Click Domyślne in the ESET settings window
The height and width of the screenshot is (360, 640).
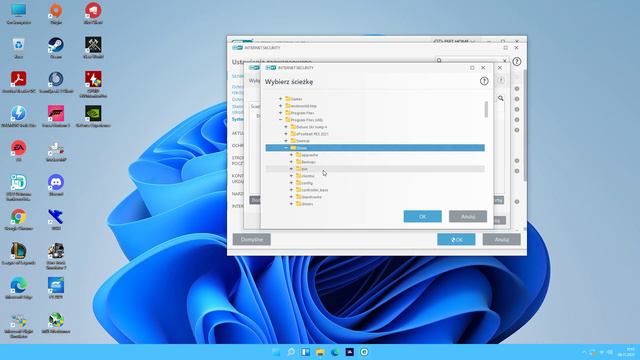(x=252, y=240)
